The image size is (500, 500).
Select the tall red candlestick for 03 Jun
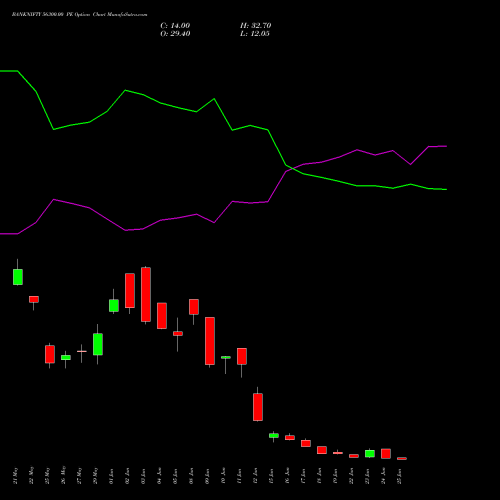(146, 294)
